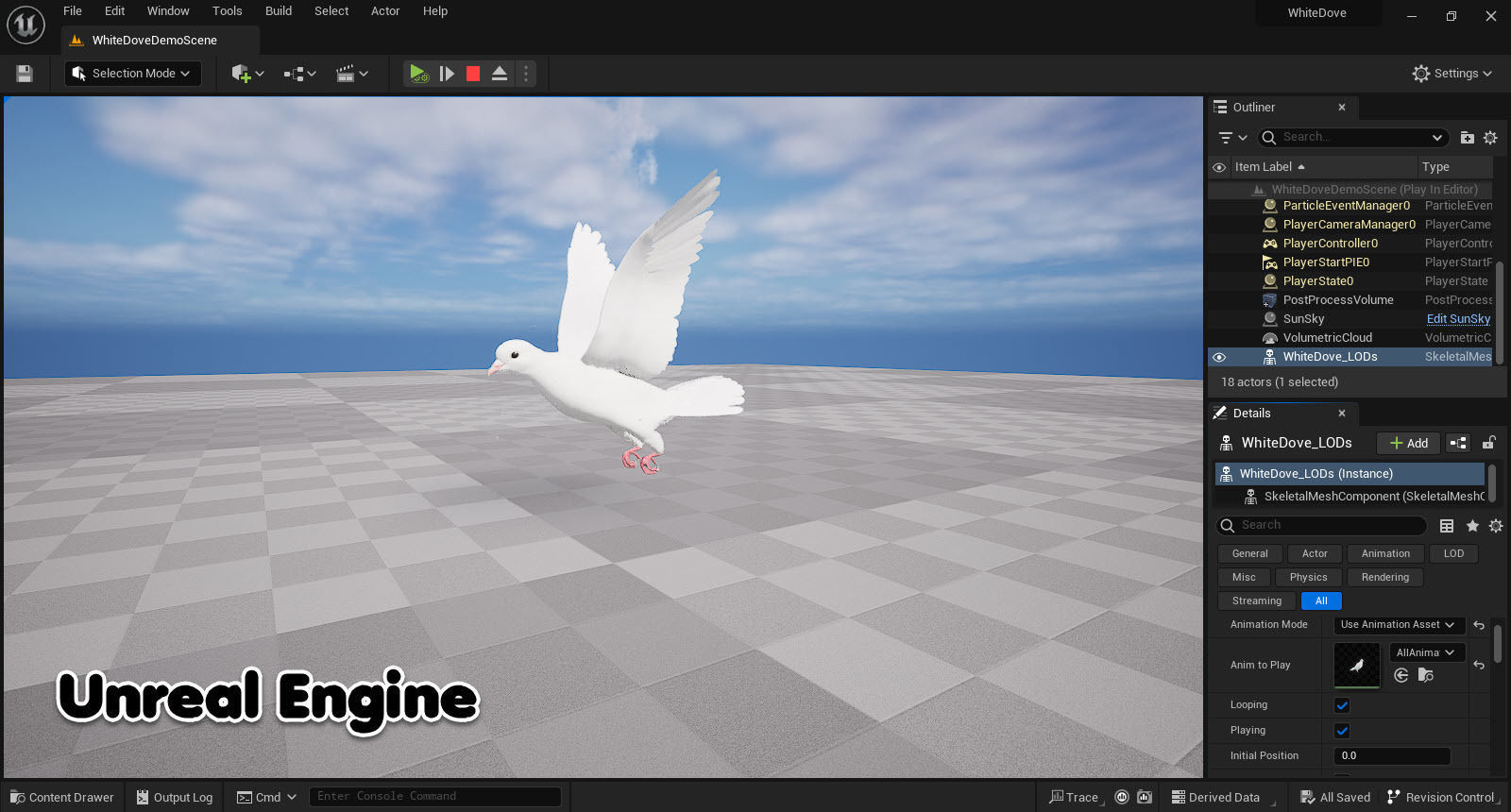Expand the Outliner search history dropdown arrow

[1437, 138]
